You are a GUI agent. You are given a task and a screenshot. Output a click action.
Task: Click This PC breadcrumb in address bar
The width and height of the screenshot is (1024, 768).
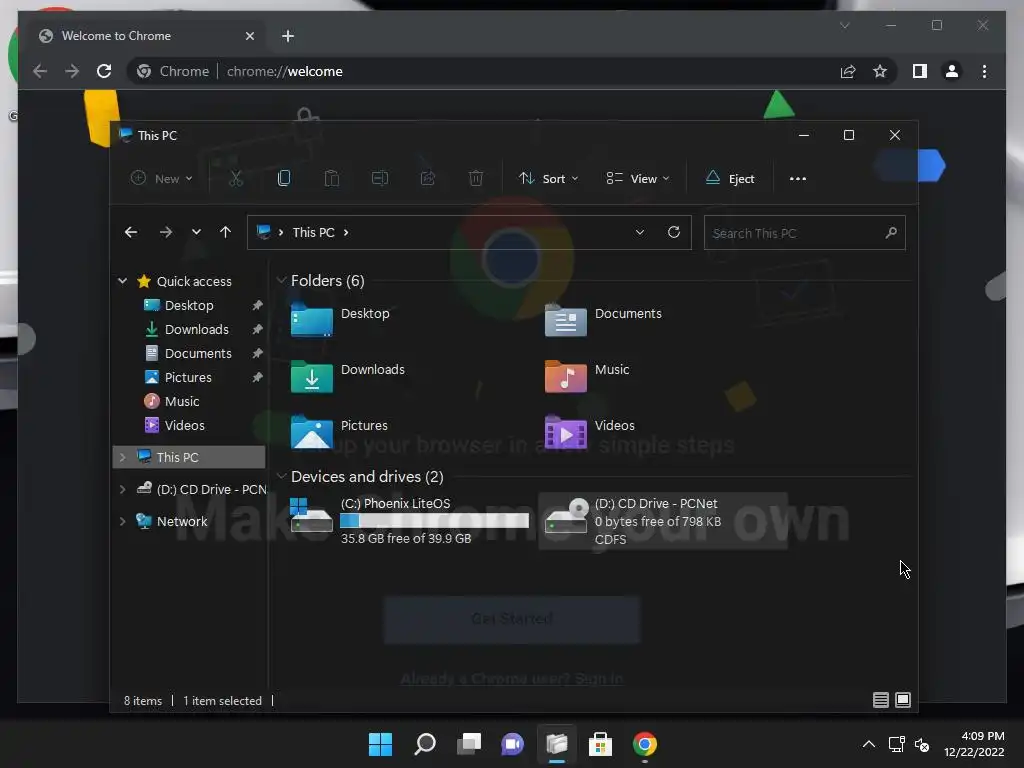tap(313, 232)
